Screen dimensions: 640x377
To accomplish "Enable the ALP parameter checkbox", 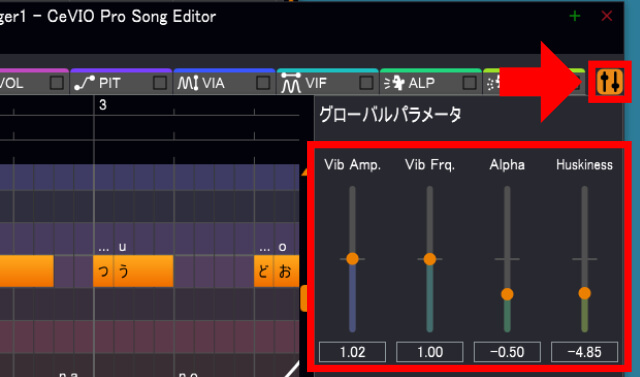I will coord(469,83).
